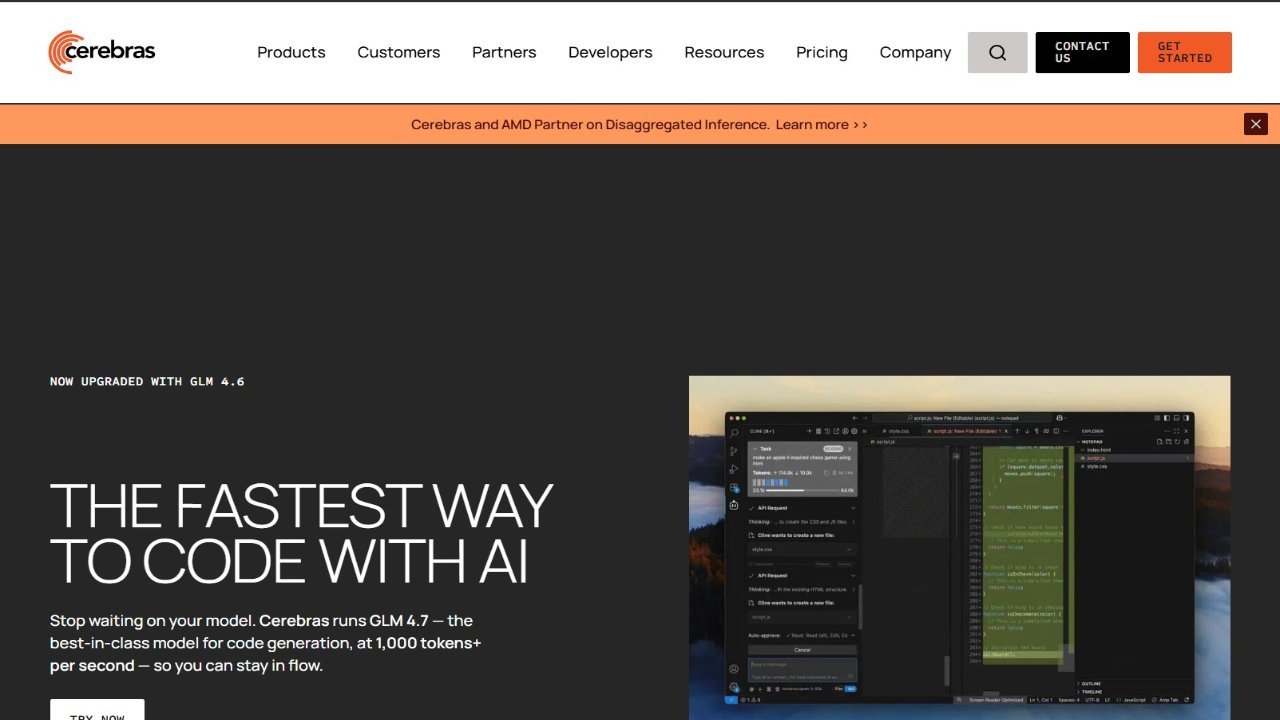
Task: Click the 'Stop waiting on your model' paragraph
Action: (x=266, y=643)
